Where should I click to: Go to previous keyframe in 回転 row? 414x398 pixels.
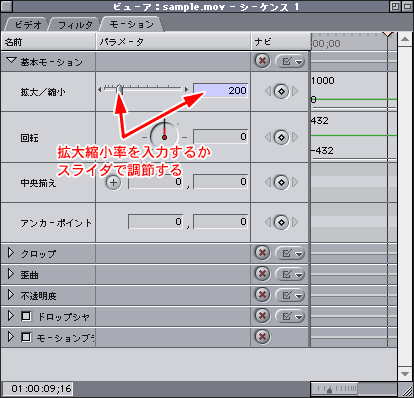point(268,137)
